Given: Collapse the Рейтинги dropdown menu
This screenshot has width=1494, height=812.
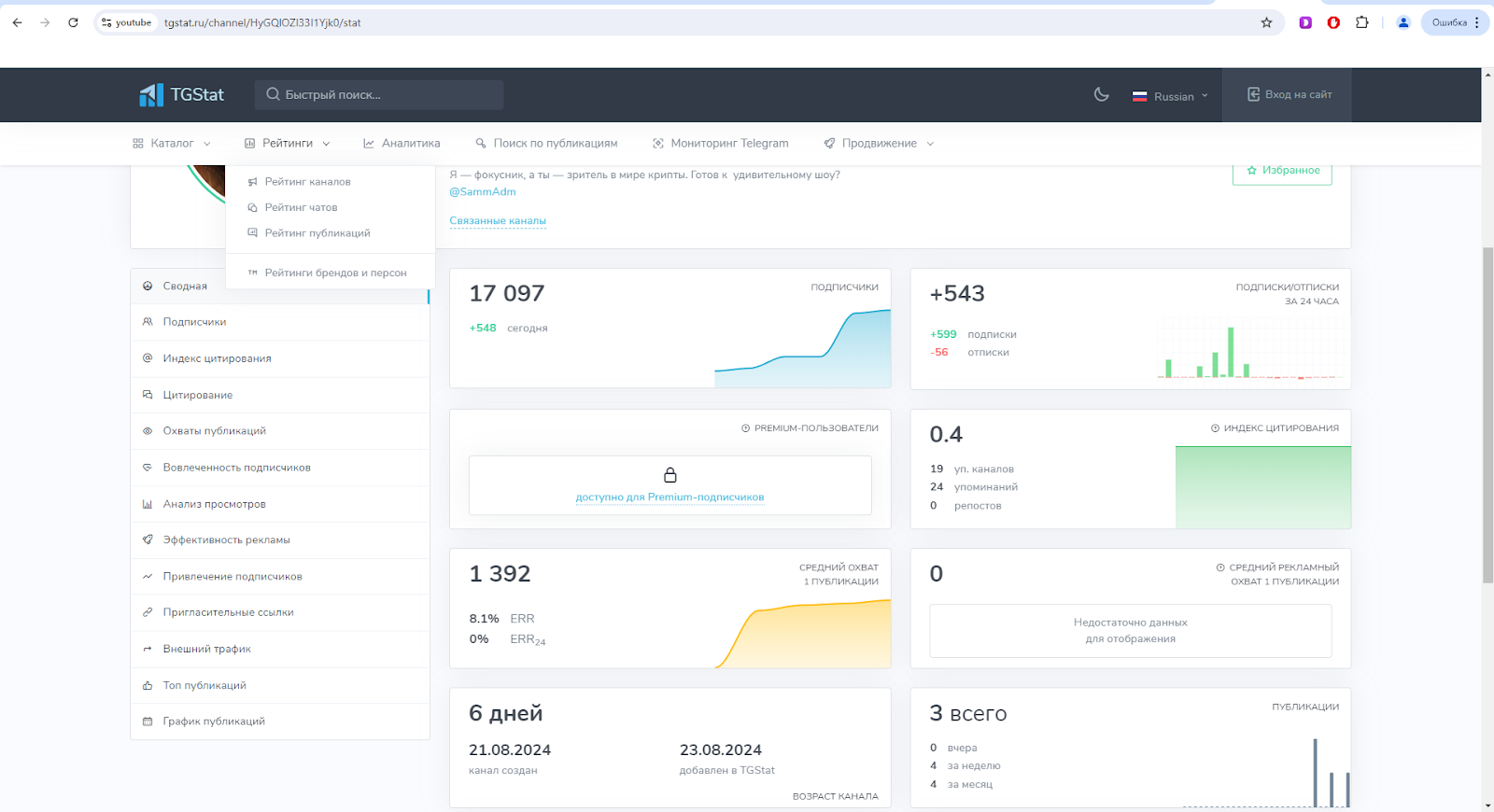Looking at the screenshot, I should click(x=288, y=143).
